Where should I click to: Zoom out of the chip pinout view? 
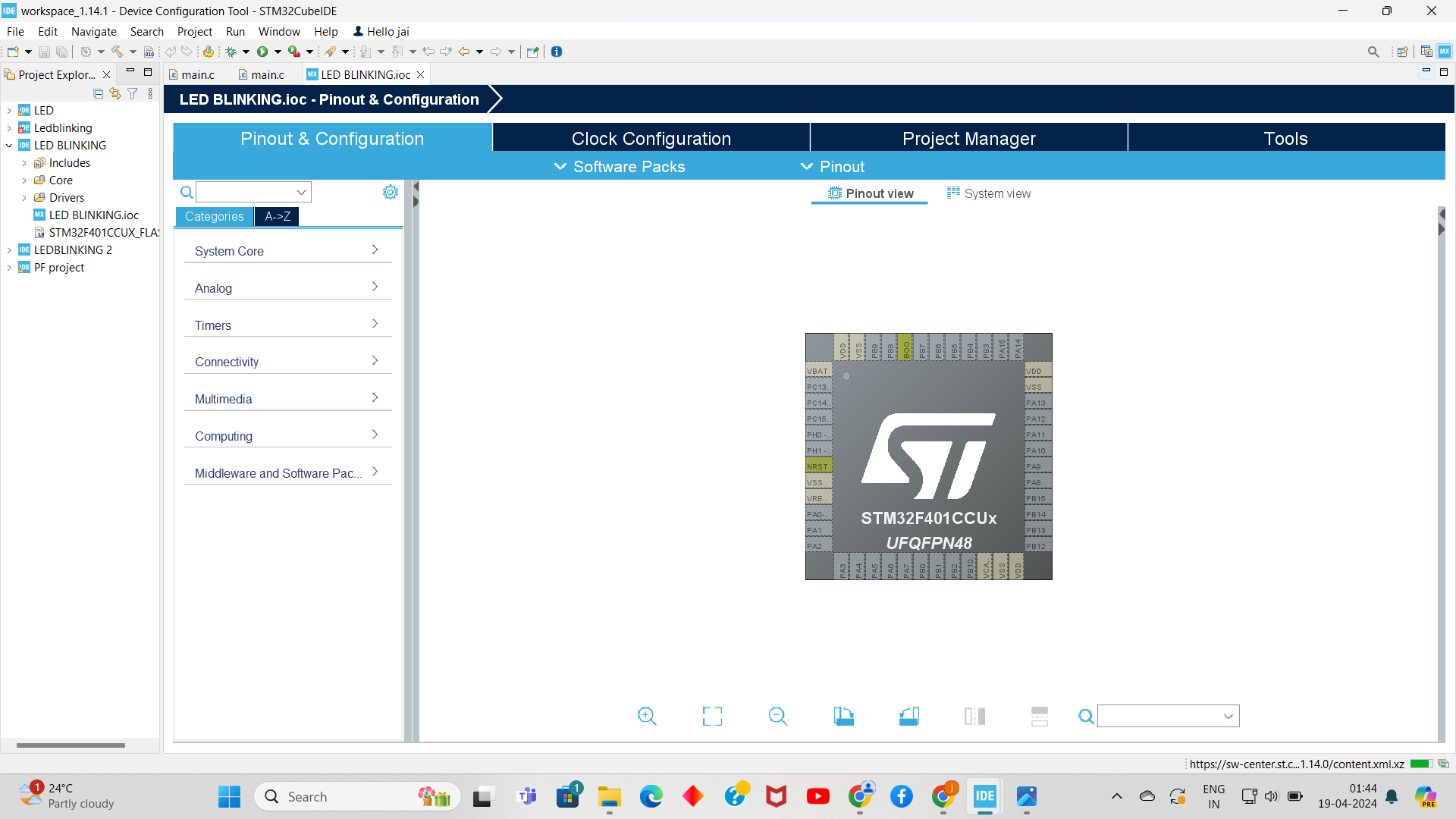click(778, 716)
